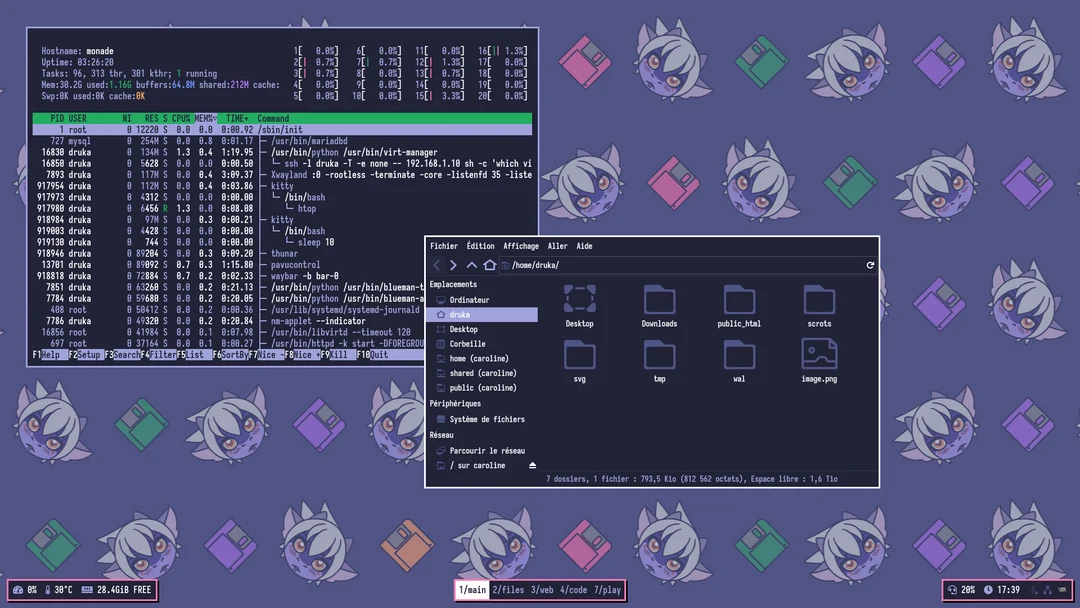
Task: Click the Home icon in Thunar's toolbar
Action: coord(489,266)
